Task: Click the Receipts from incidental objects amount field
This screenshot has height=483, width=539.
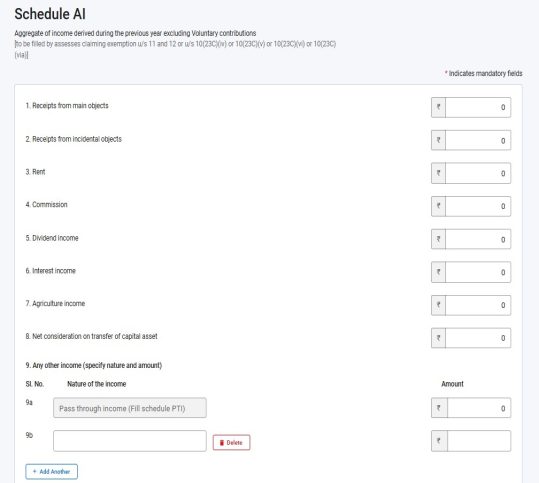Action: coord(478,140)
